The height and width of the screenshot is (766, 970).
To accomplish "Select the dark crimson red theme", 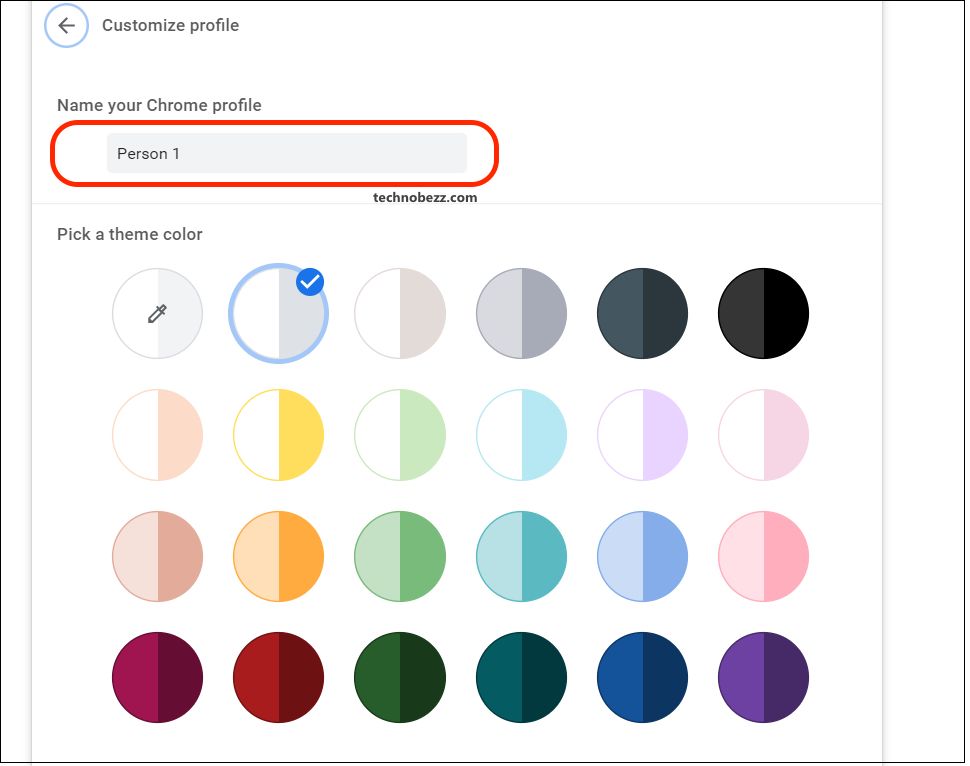I will pos(278,677).
